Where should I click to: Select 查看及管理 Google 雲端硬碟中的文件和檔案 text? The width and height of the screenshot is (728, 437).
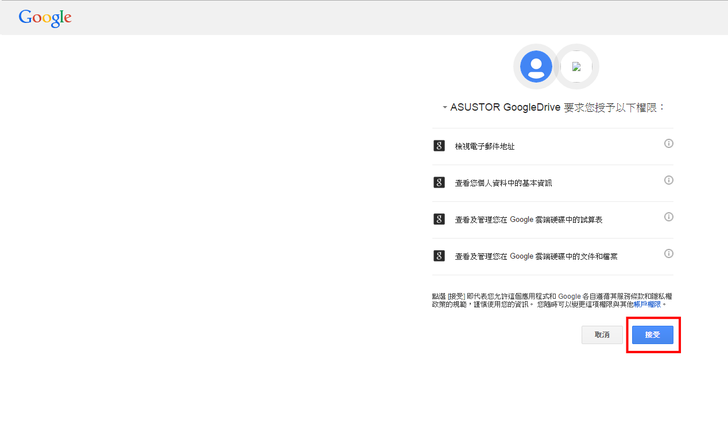536,256
